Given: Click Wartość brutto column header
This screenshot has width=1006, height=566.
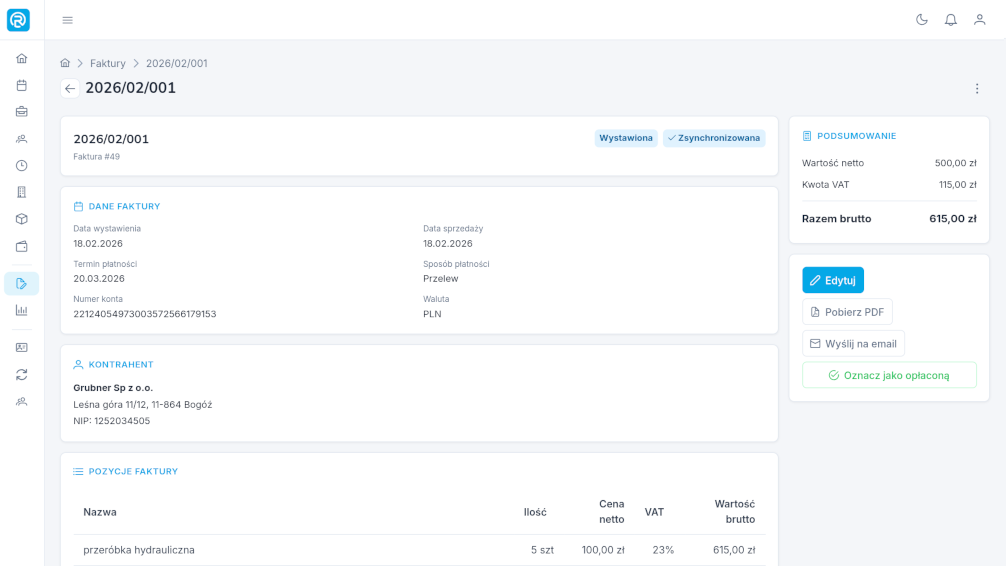Looking at the screenshot, I should (x=735, y=512).
